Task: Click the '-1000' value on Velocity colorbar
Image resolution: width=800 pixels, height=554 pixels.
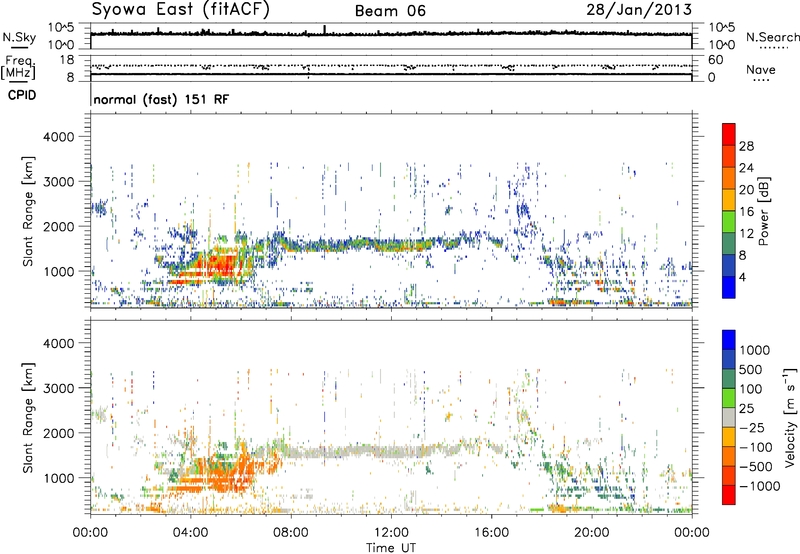Action: tap(759, 486)
